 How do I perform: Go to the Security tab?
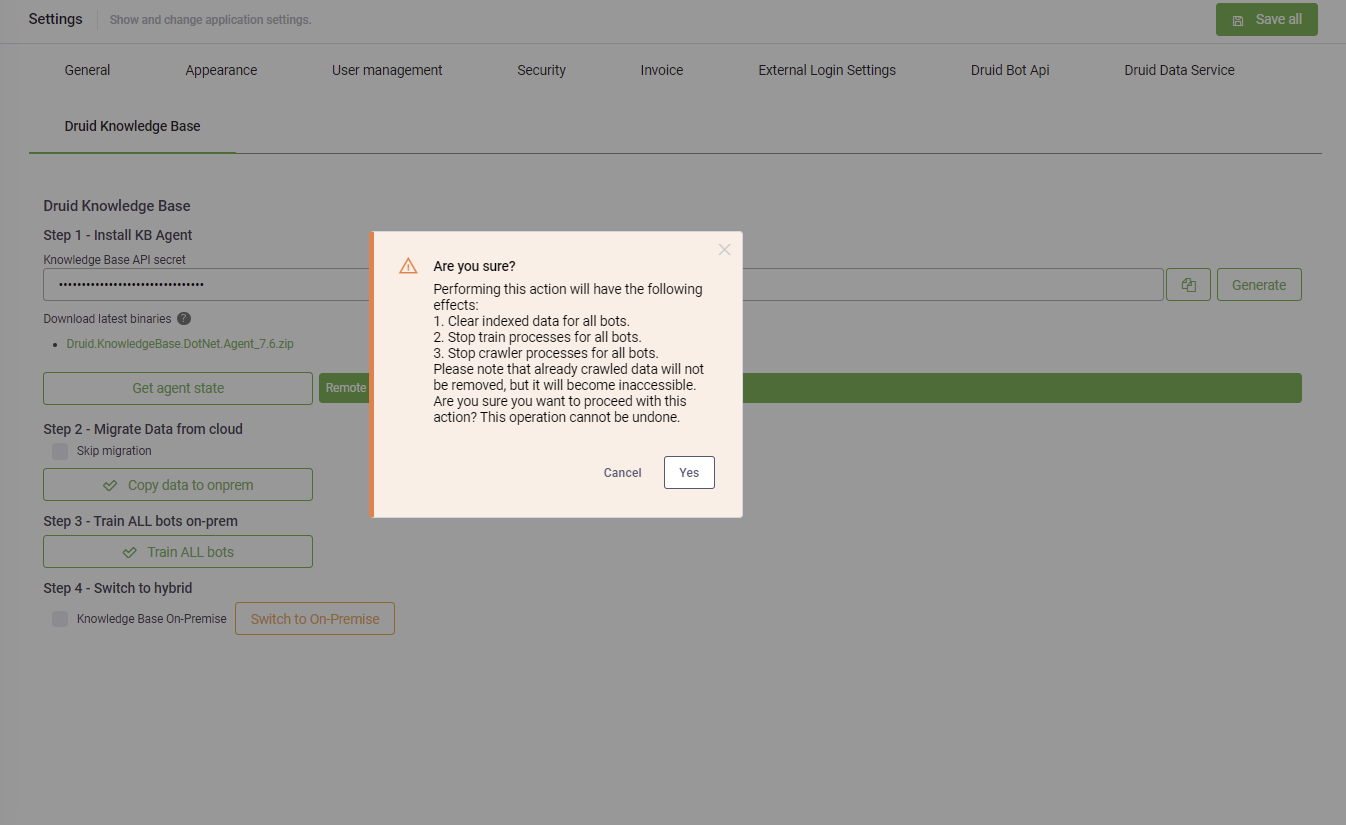click(x=541, y=70)
